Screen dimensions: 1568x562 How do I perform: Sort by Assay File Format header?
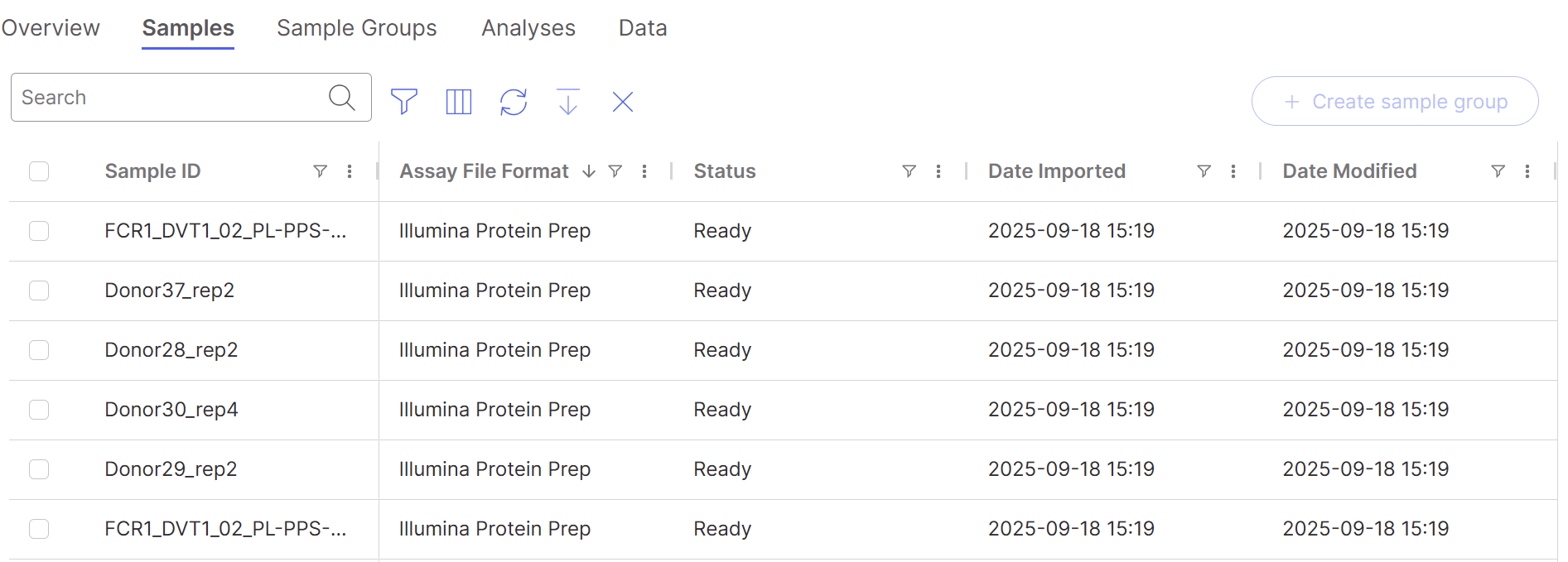tap(484, 171)
